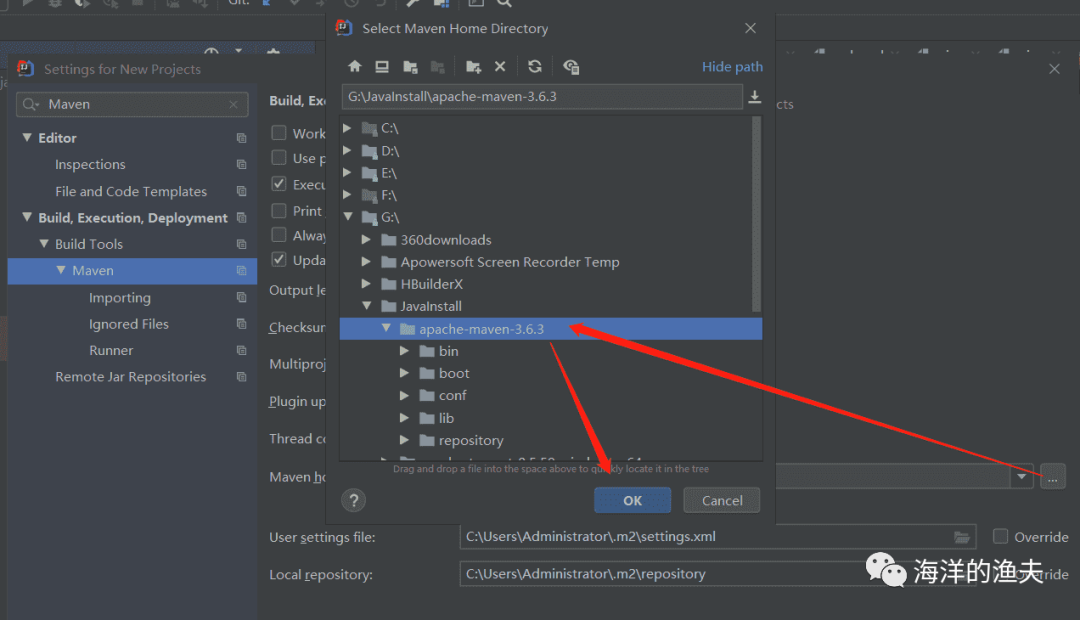Click search magnifier icon in settings search
Screen dimensions: 1080x620
click(x=30, y=104)
